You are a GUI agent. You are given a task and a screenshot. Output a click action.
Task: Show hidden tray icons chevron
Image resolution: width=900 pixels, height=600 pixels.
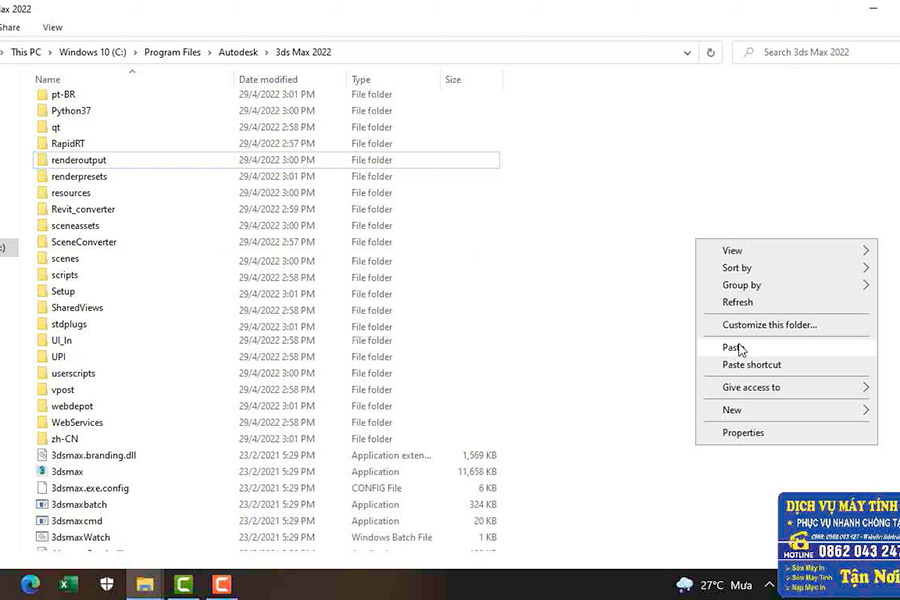click(769, 584)
